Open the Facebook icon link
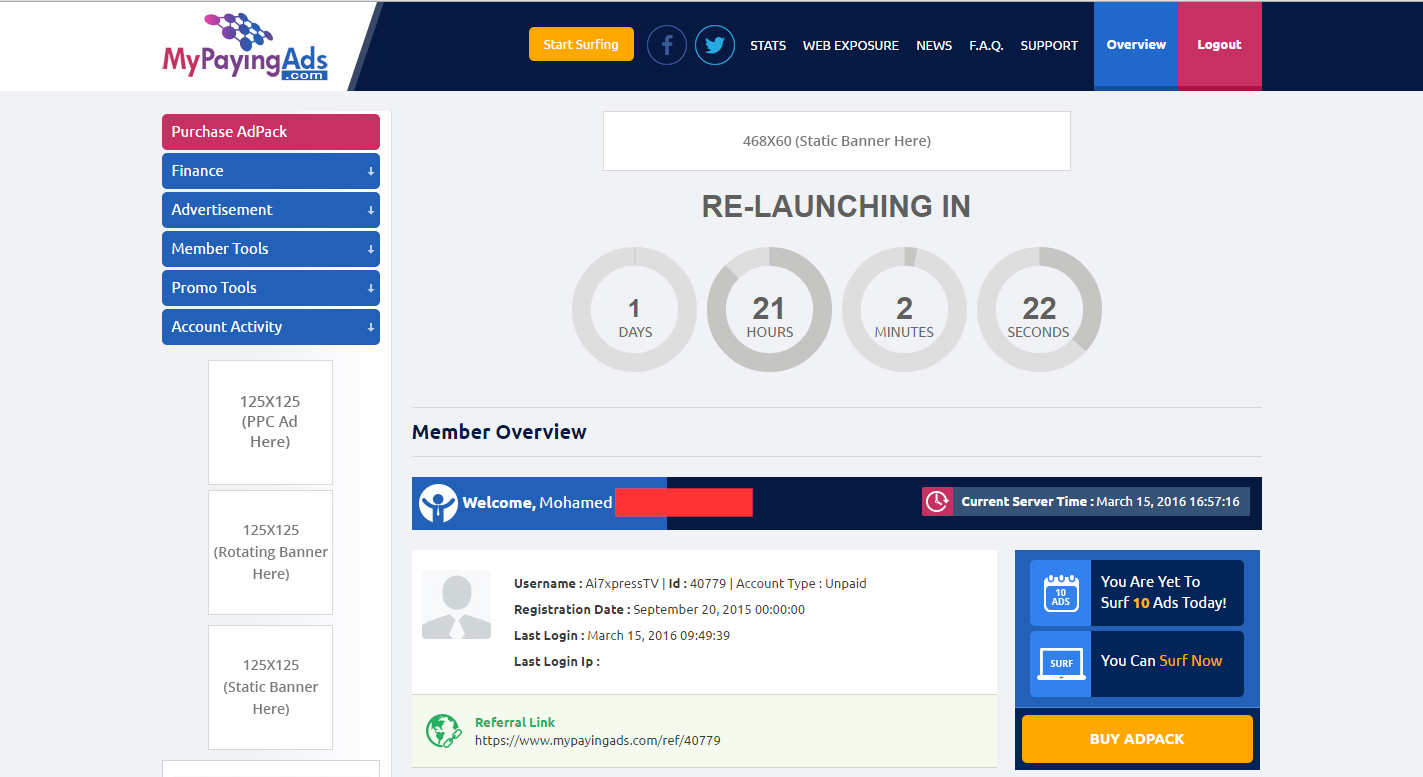 pos(667,45)
